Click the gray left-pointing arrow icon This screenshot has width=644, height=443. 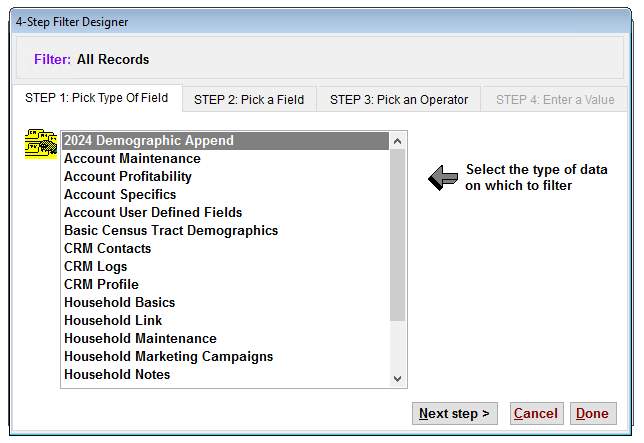(x=443, y=178)
